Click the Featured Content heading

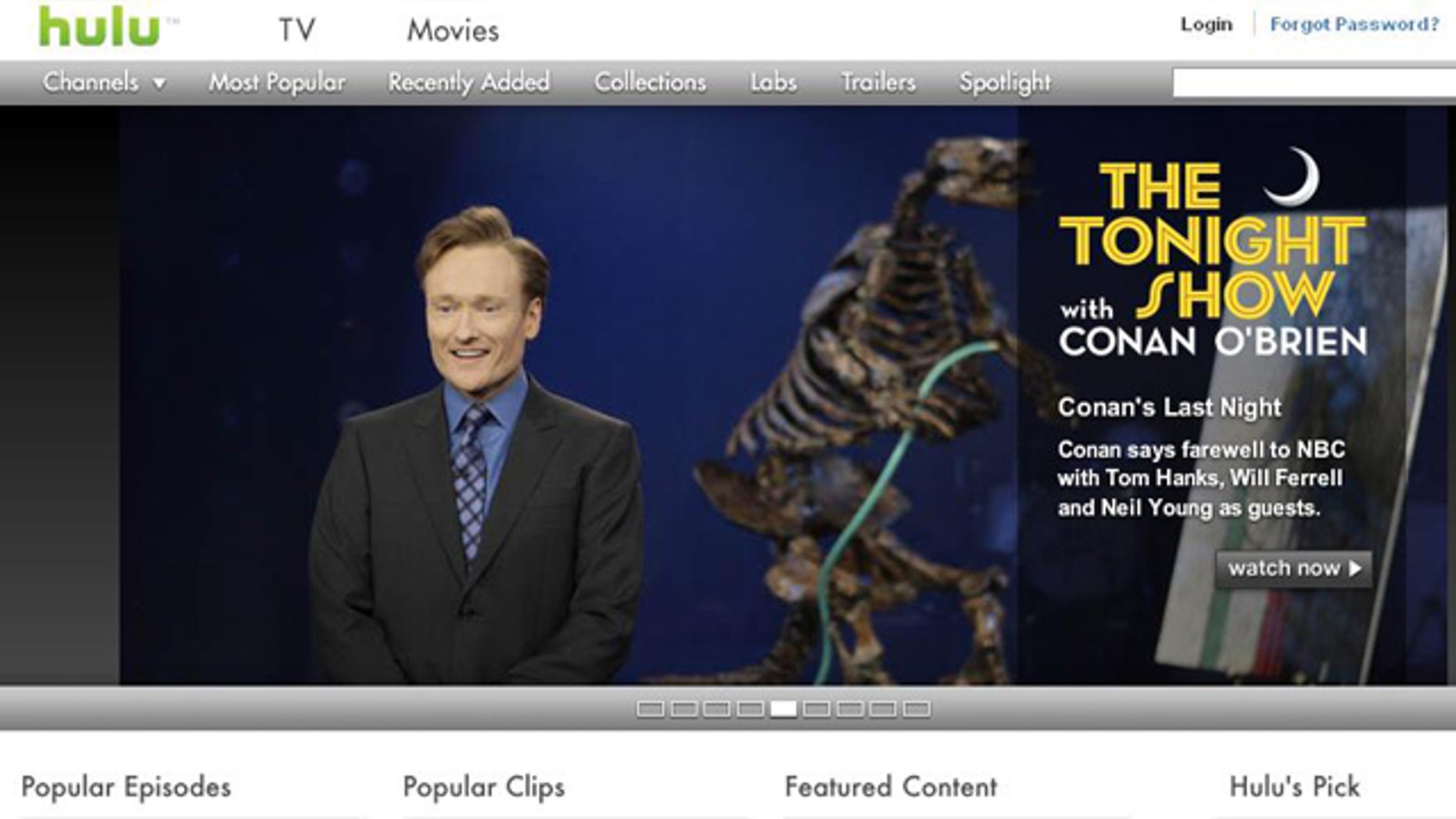tap(891, 787)
